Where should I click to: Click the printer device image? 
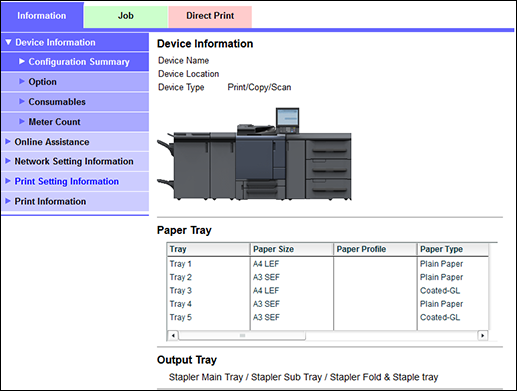(254, 154)
